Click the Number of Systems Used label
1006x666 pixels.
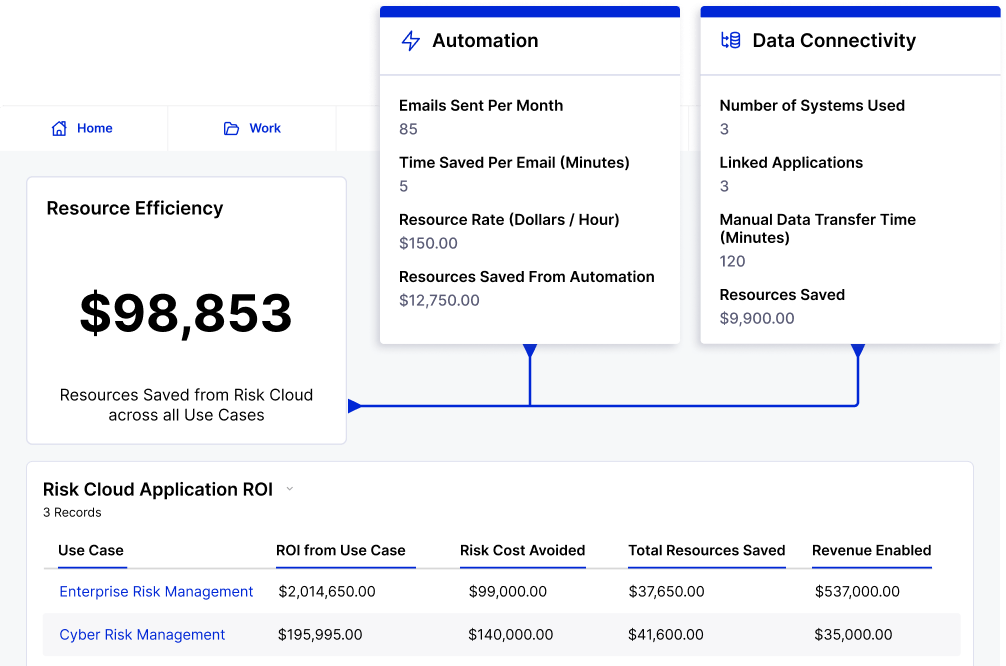click(x=812, y=105)
